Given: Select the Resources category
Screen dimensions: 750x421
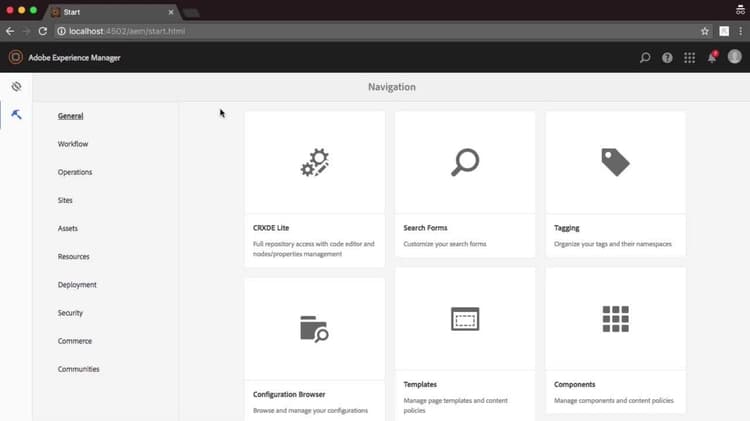Looking at the screenshot, I should tap(74, 257).
